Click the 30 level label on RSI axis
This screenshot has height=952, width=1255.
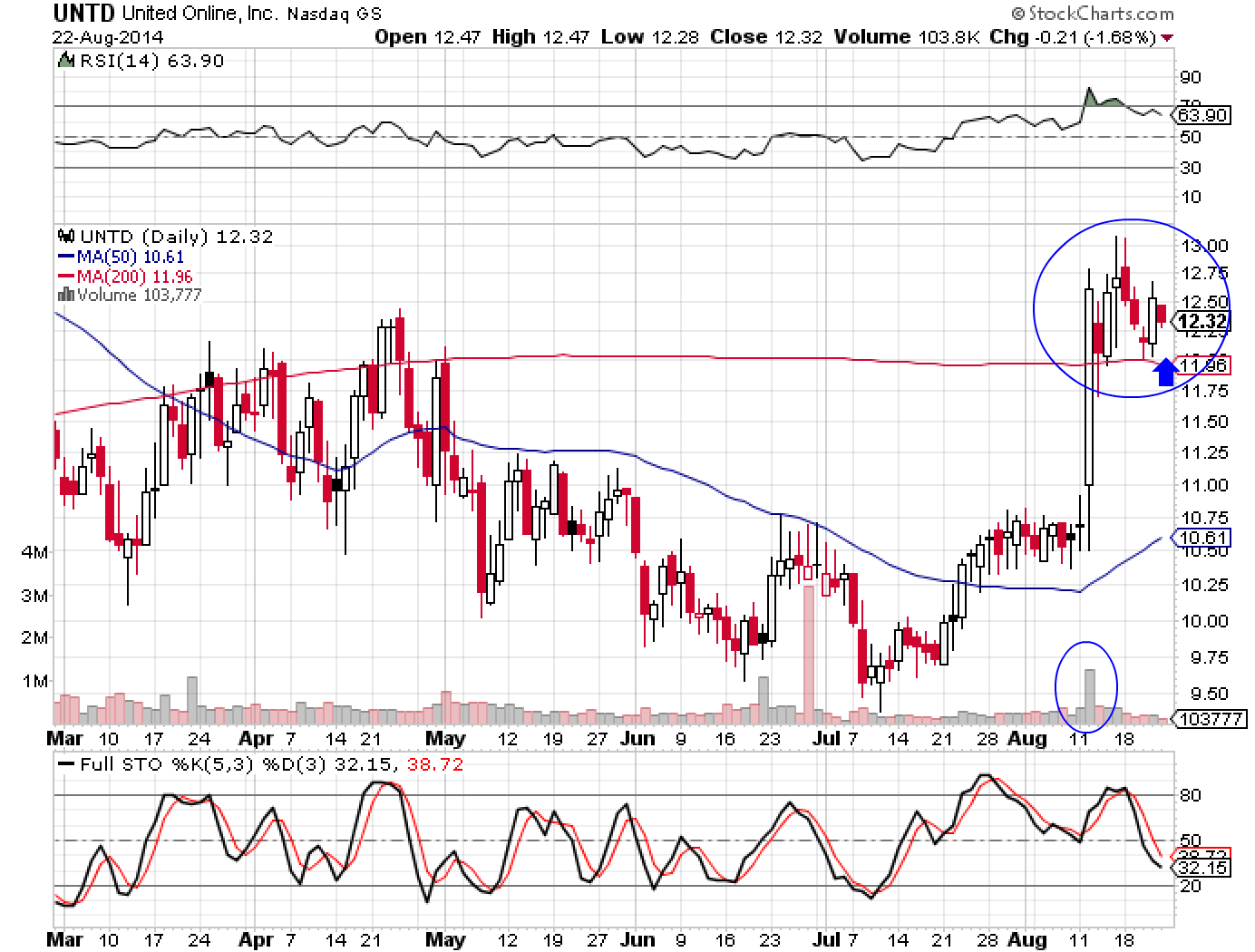click(x=1191, y=168)
